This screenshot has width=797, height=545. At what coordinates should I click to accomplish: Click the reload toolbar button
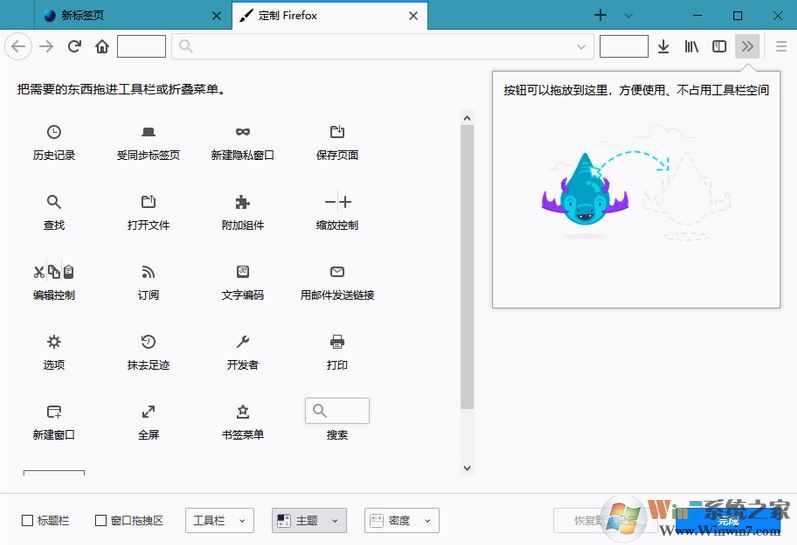[75, 47]
